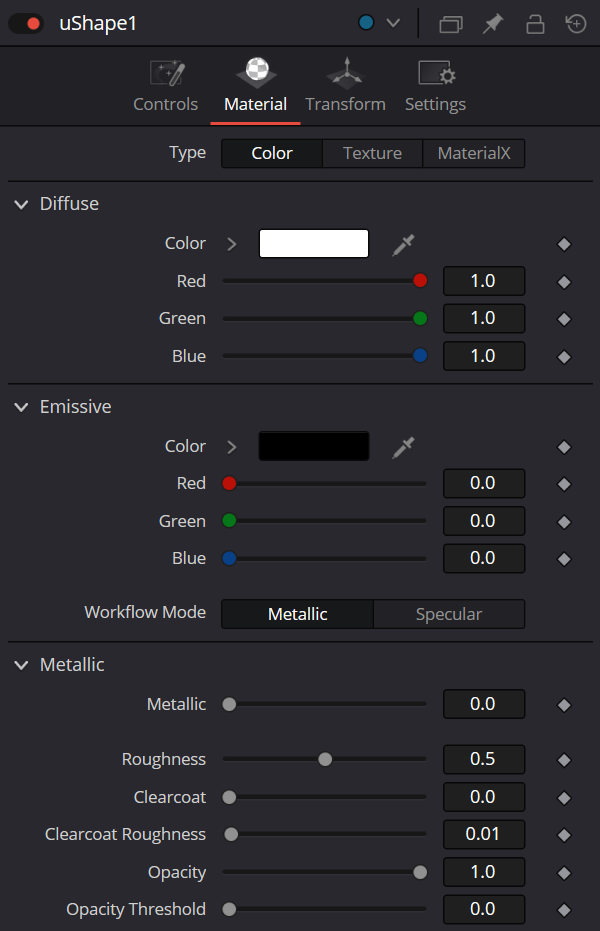Keyframe the Emissive Color diamond

tap(564, 447)
